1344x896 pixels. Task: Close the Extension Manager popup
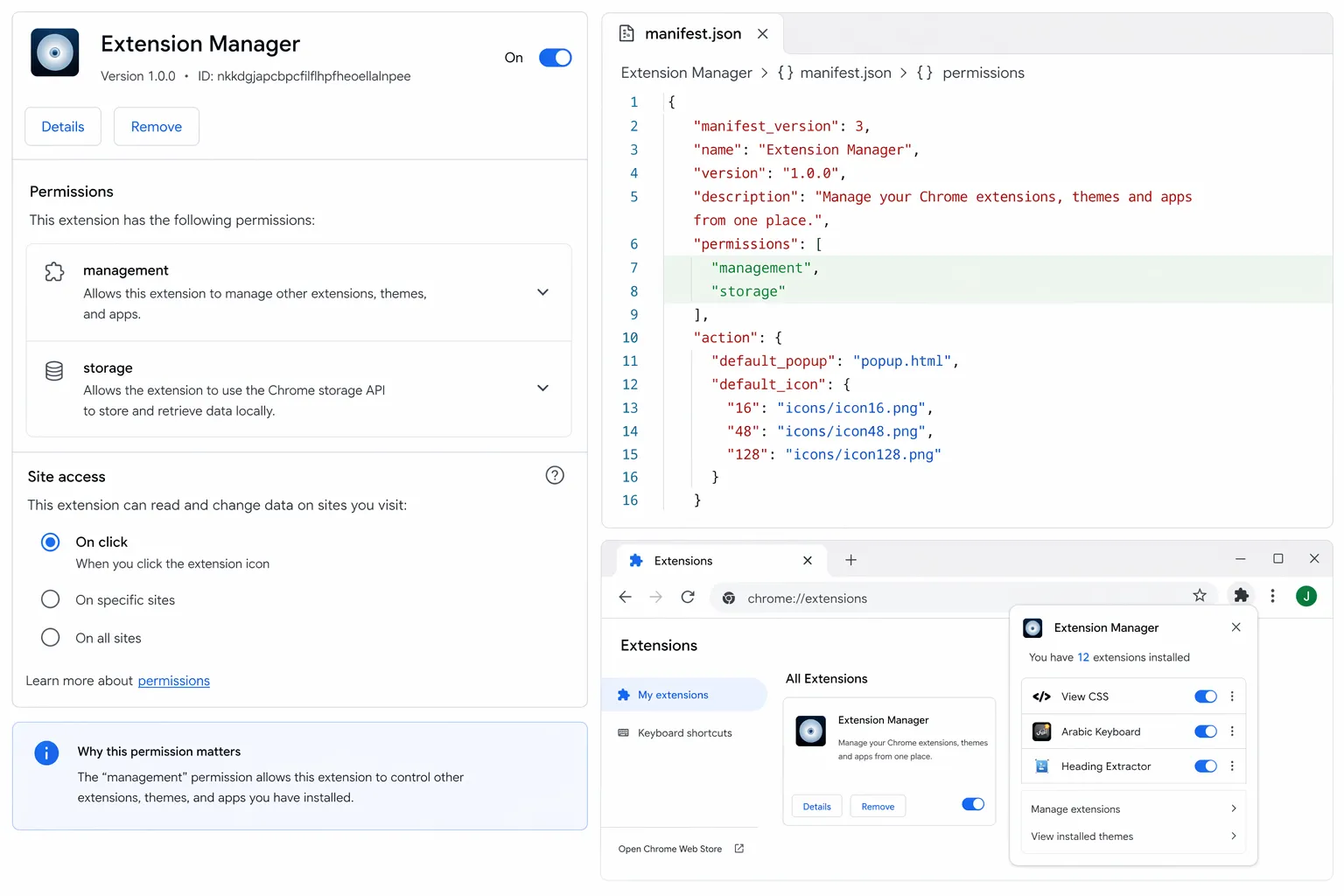[1236, 627]
